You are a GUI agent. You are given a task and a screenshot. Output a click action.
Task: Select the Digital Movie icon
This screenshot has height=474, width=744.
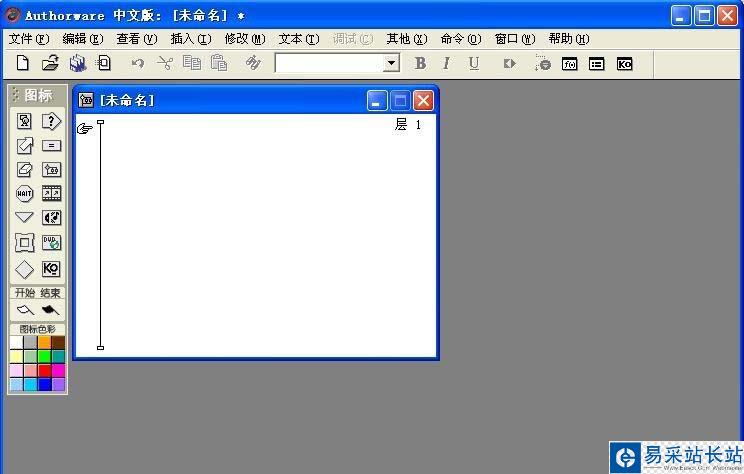point(51,193)
